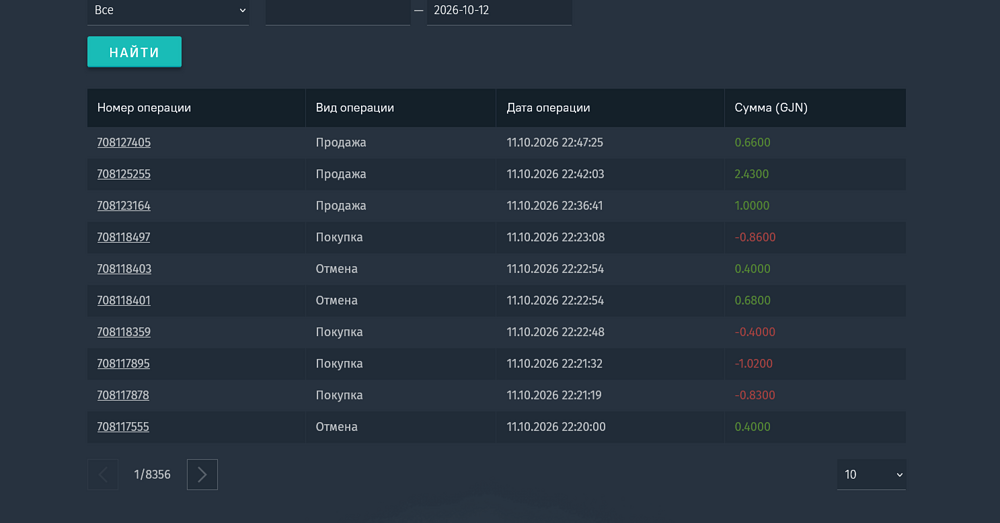Screen dimensions: 1000x523
Task: Click 'Покупка' in row 708118497
Action: 339,237
